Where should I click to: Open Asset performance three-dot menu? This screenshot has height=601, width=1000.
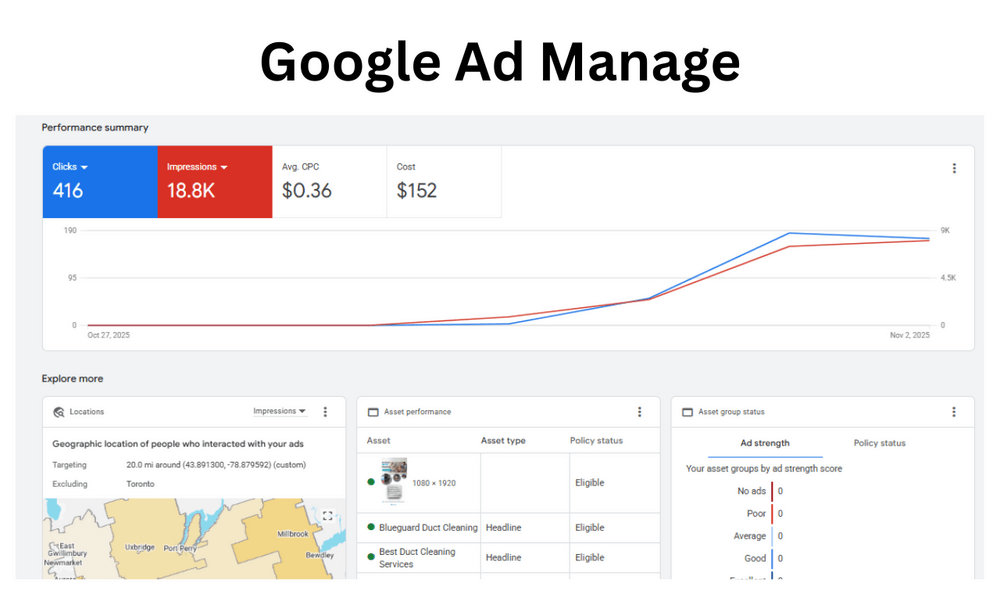640,412
